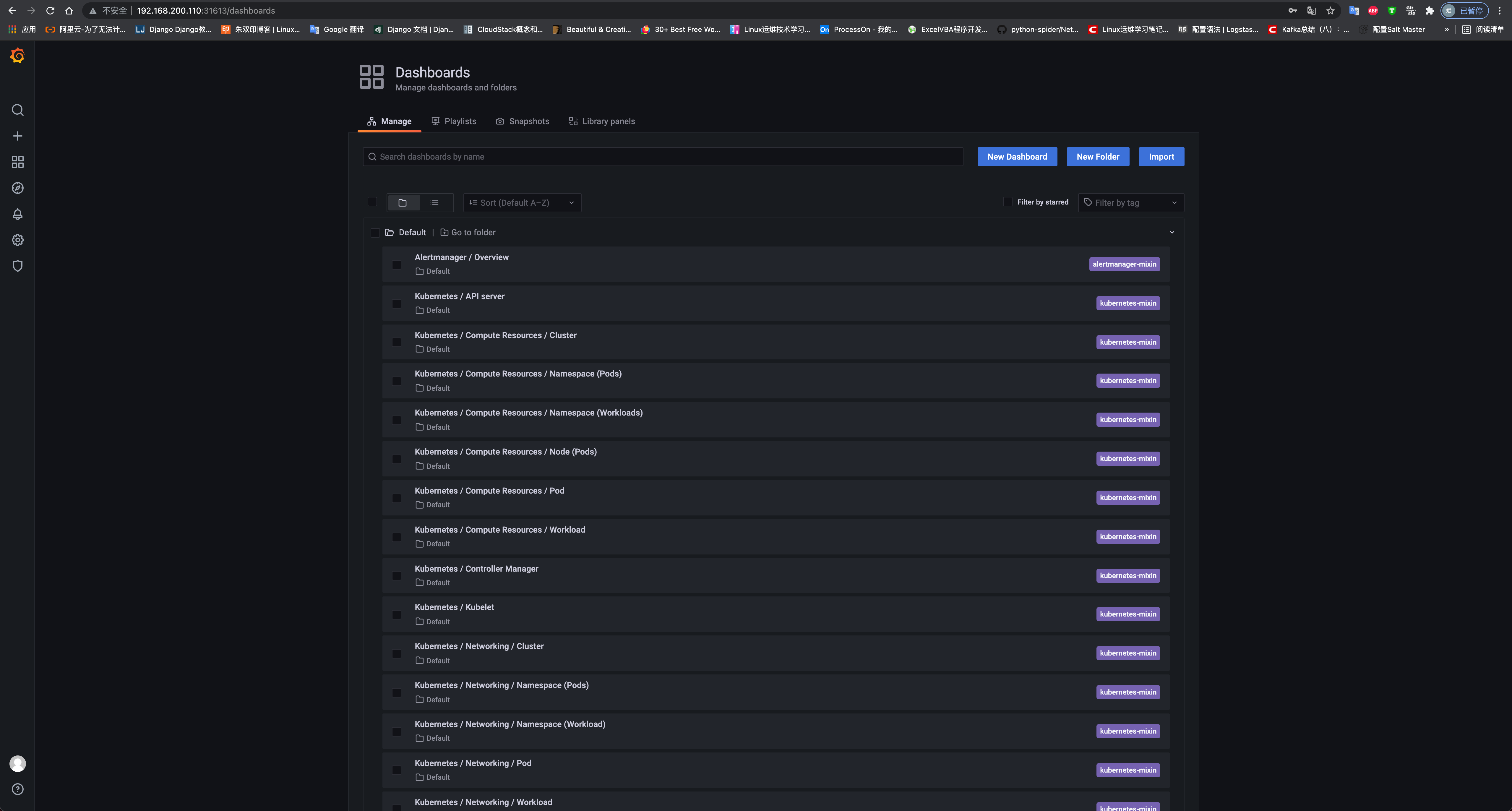Select Kubernetes / Controller Manager checkbox

pyautogui.click(x=397, y=576)
